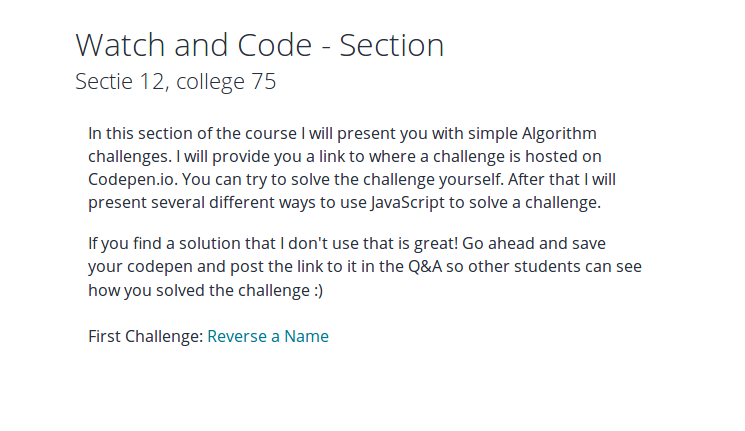Image resolution: width=745 pixels, height=431 pixels.
Task: Click the Watch and Code - Section heading
Action: [x=259, y=46]
